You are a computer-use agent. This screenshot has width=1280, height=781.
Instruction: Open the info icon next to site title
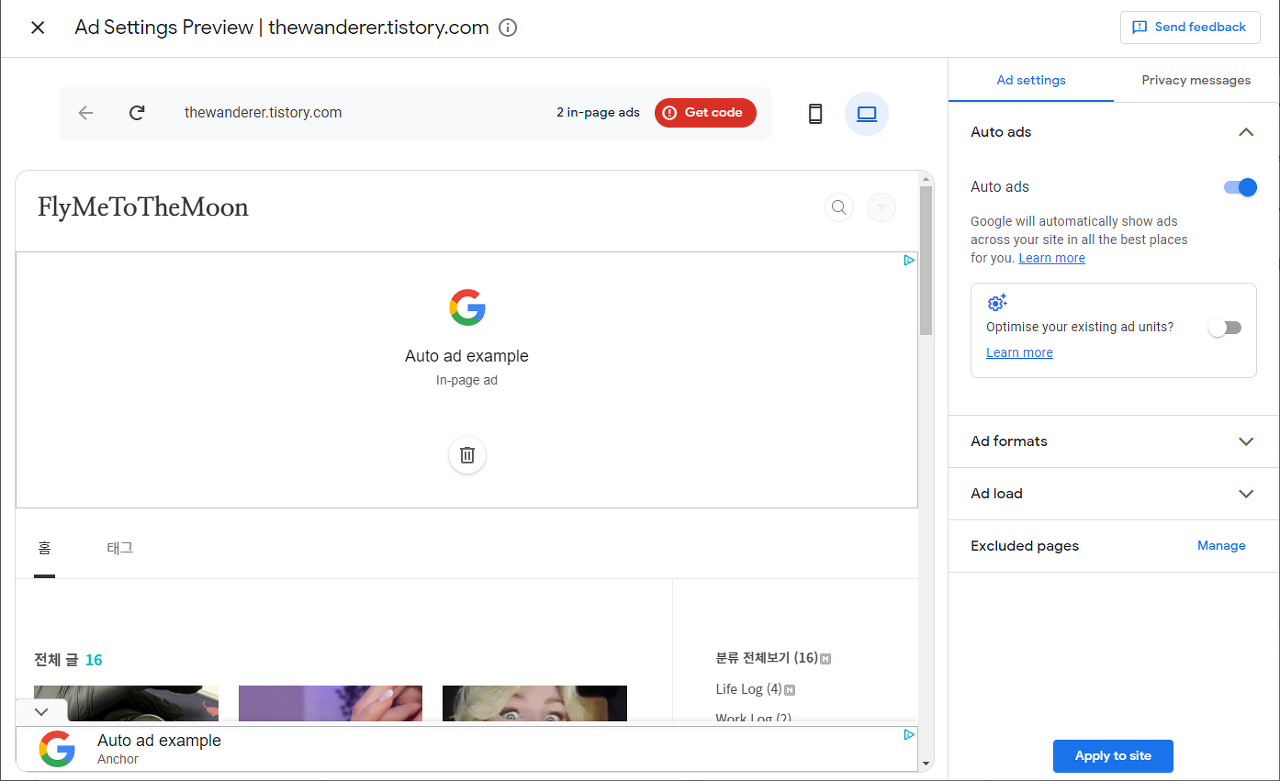click(x=508, y=28)
